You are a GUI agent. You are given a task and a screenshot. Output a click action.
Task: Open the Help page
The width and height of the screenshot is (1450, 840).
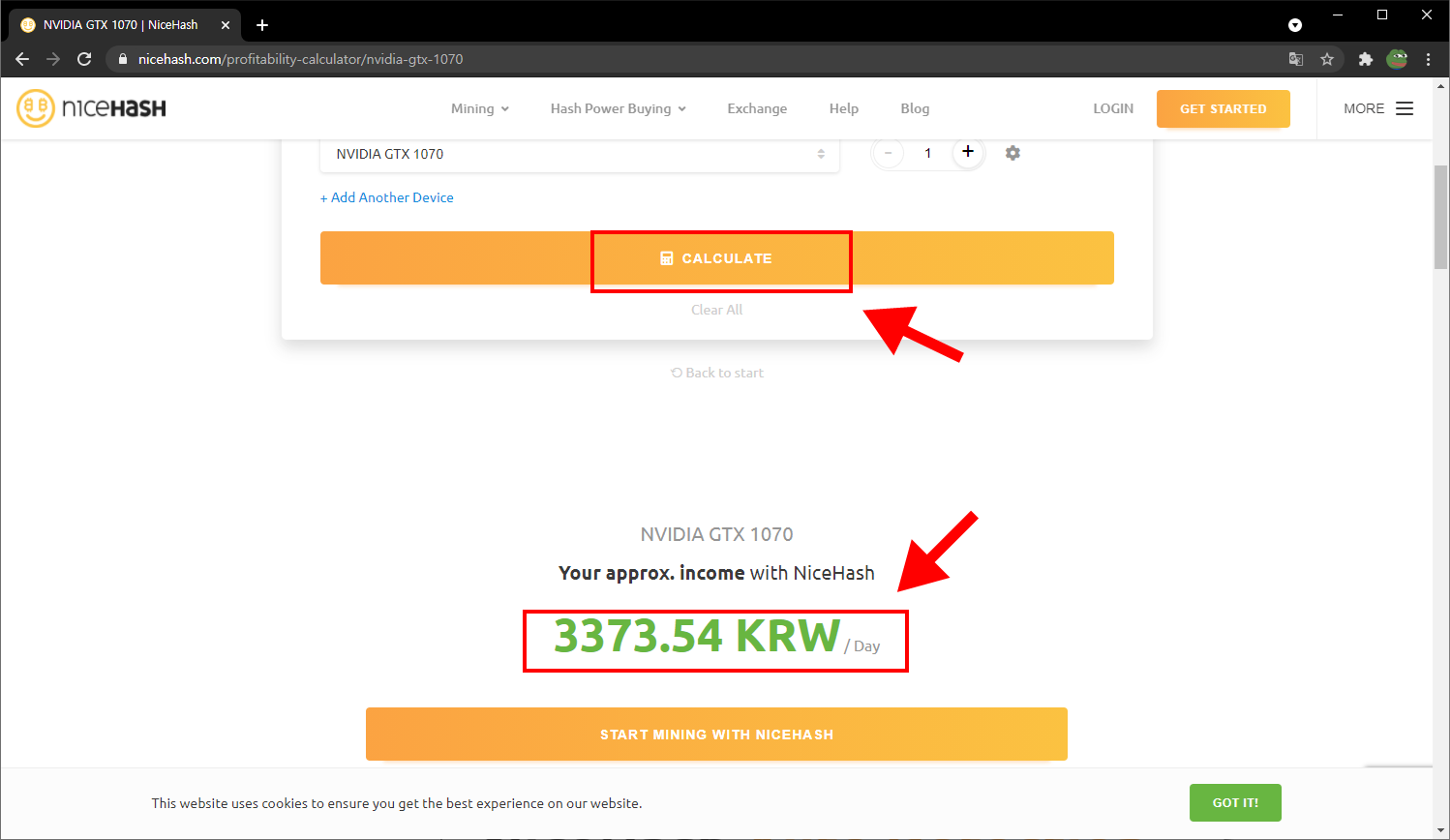click(x=844, y=108)
